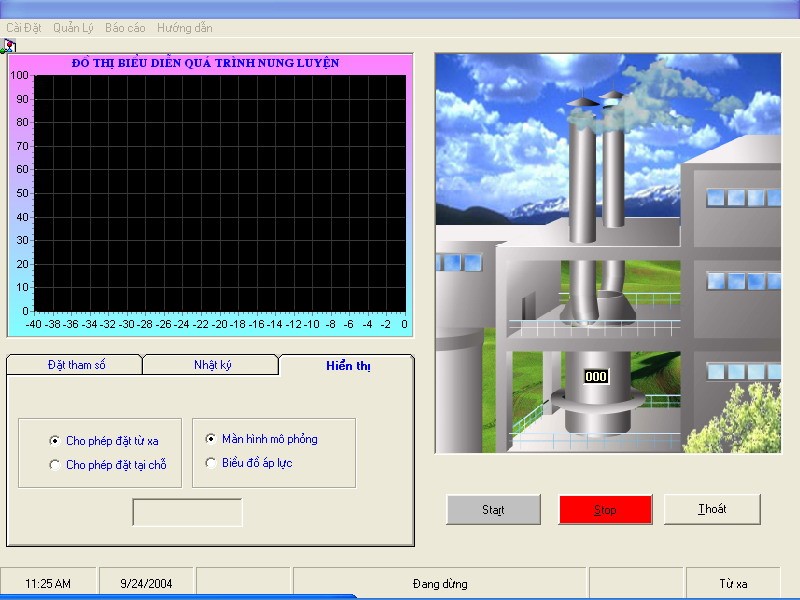The image size is (800, 600).
Task: Open the Hướng dẫn menu
Action: point(185,28)
